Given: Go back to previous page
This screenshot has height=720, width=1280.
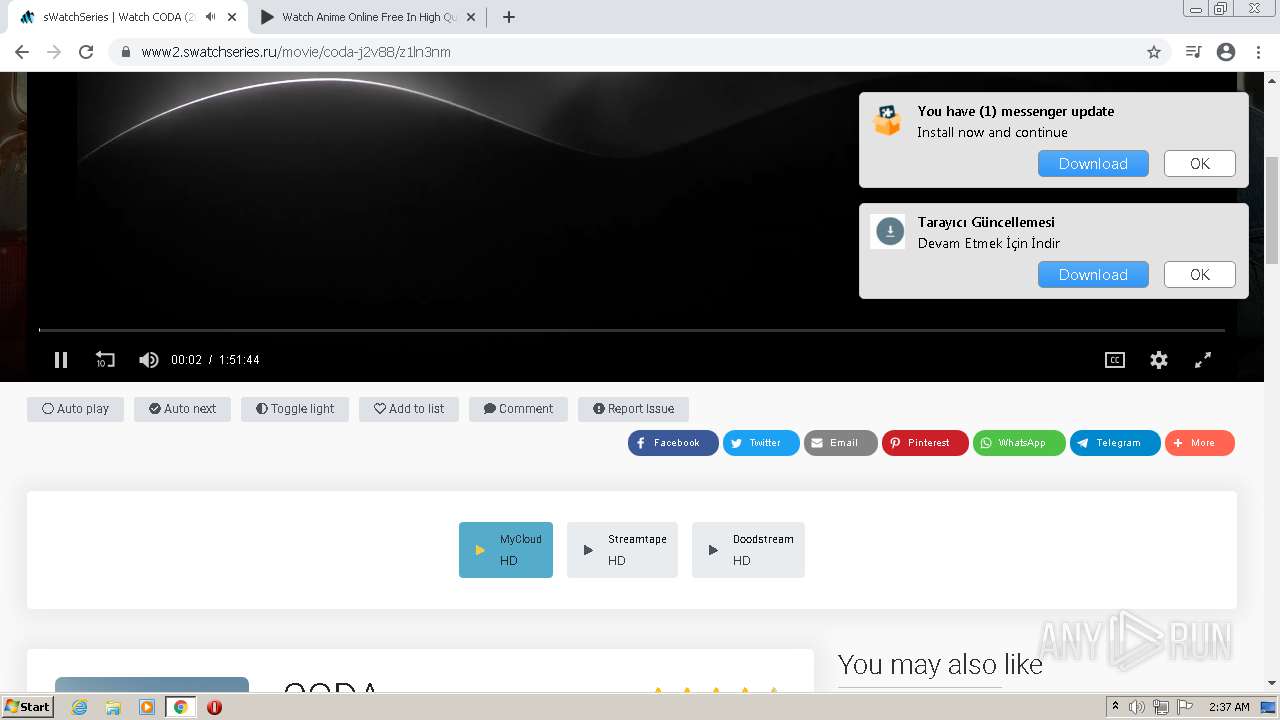Looking at the screenshot, I should (x=22, y=52).
